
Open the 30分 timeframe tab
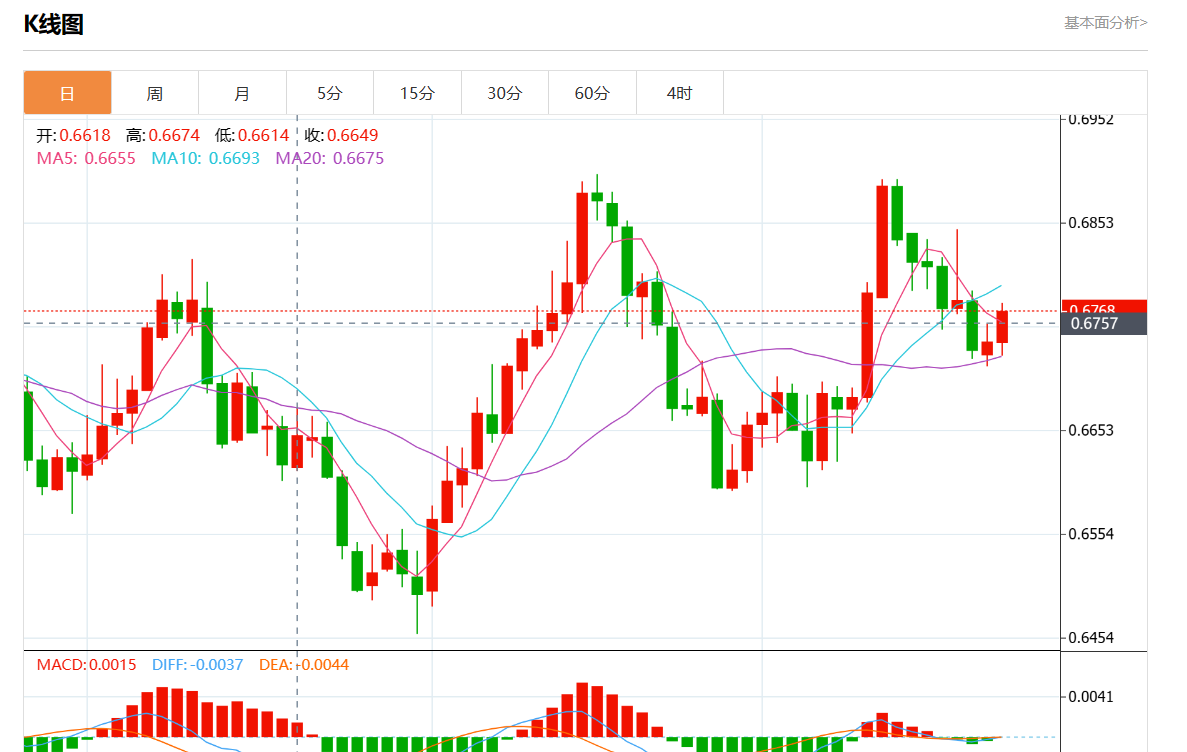click(505, 93)
